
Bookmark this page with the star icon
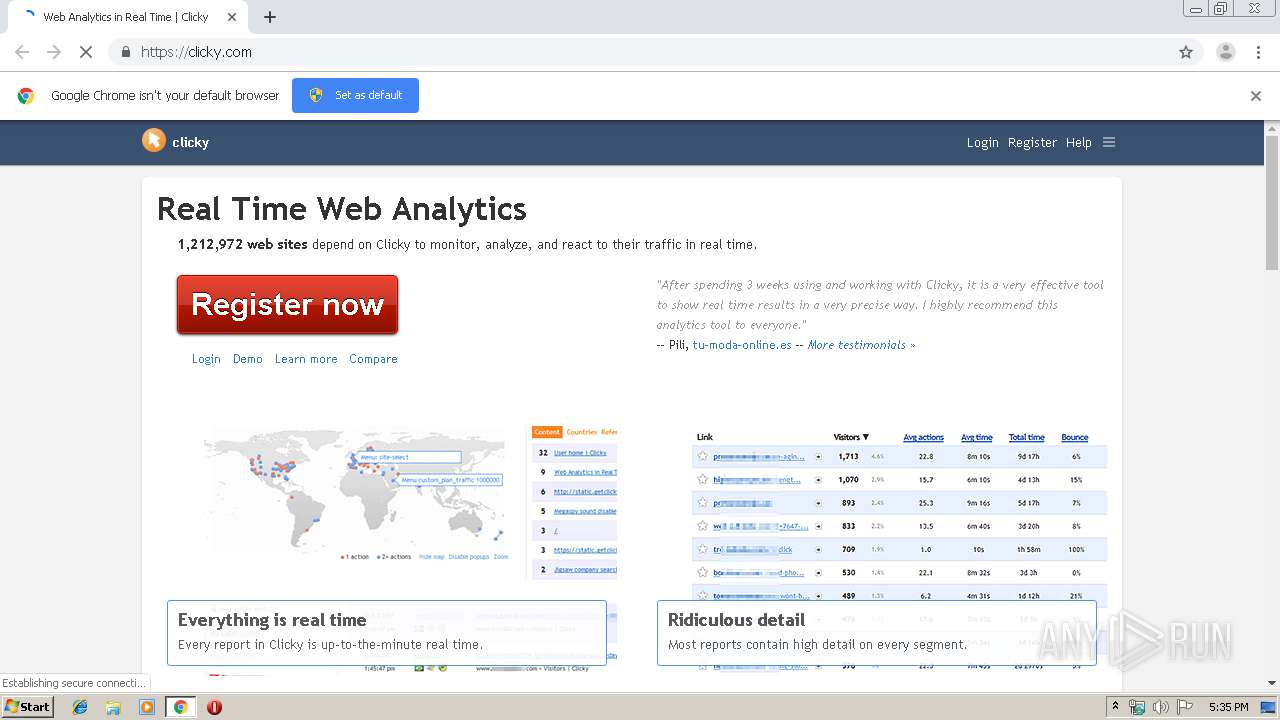(x=1186, y=52)
